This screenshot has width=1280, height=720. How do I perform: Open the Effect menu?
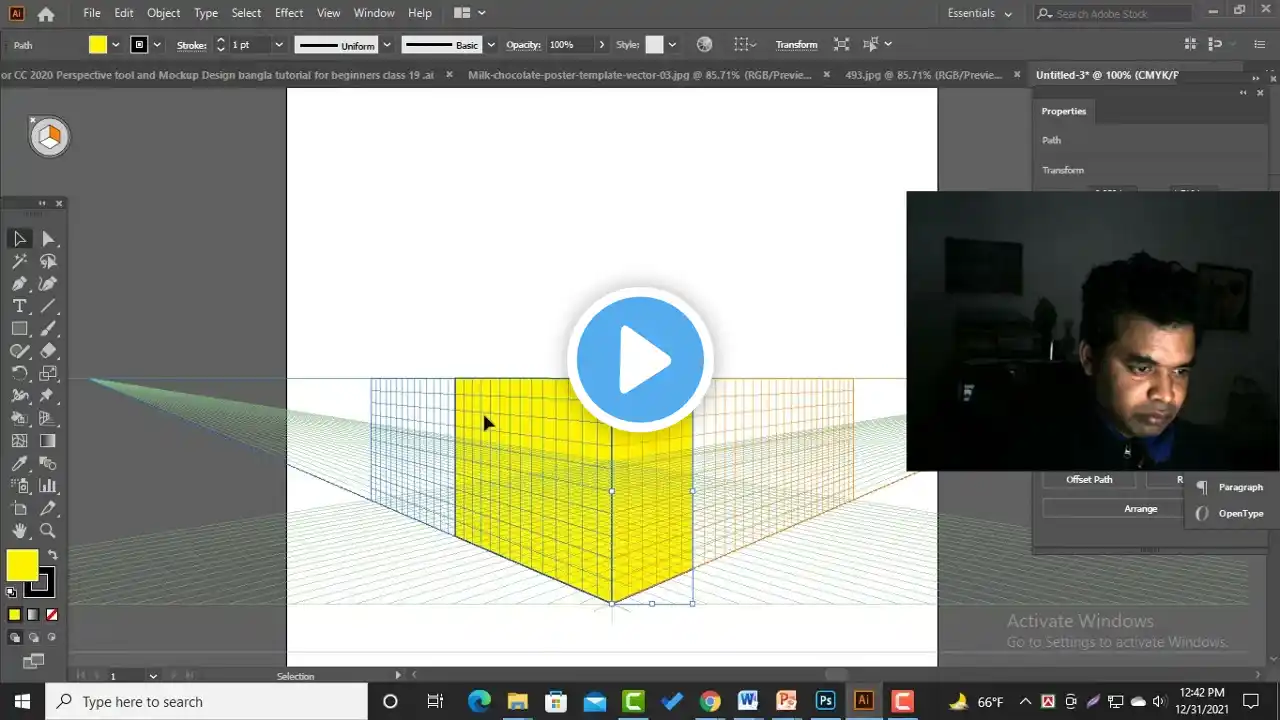(x=289, y=13)
